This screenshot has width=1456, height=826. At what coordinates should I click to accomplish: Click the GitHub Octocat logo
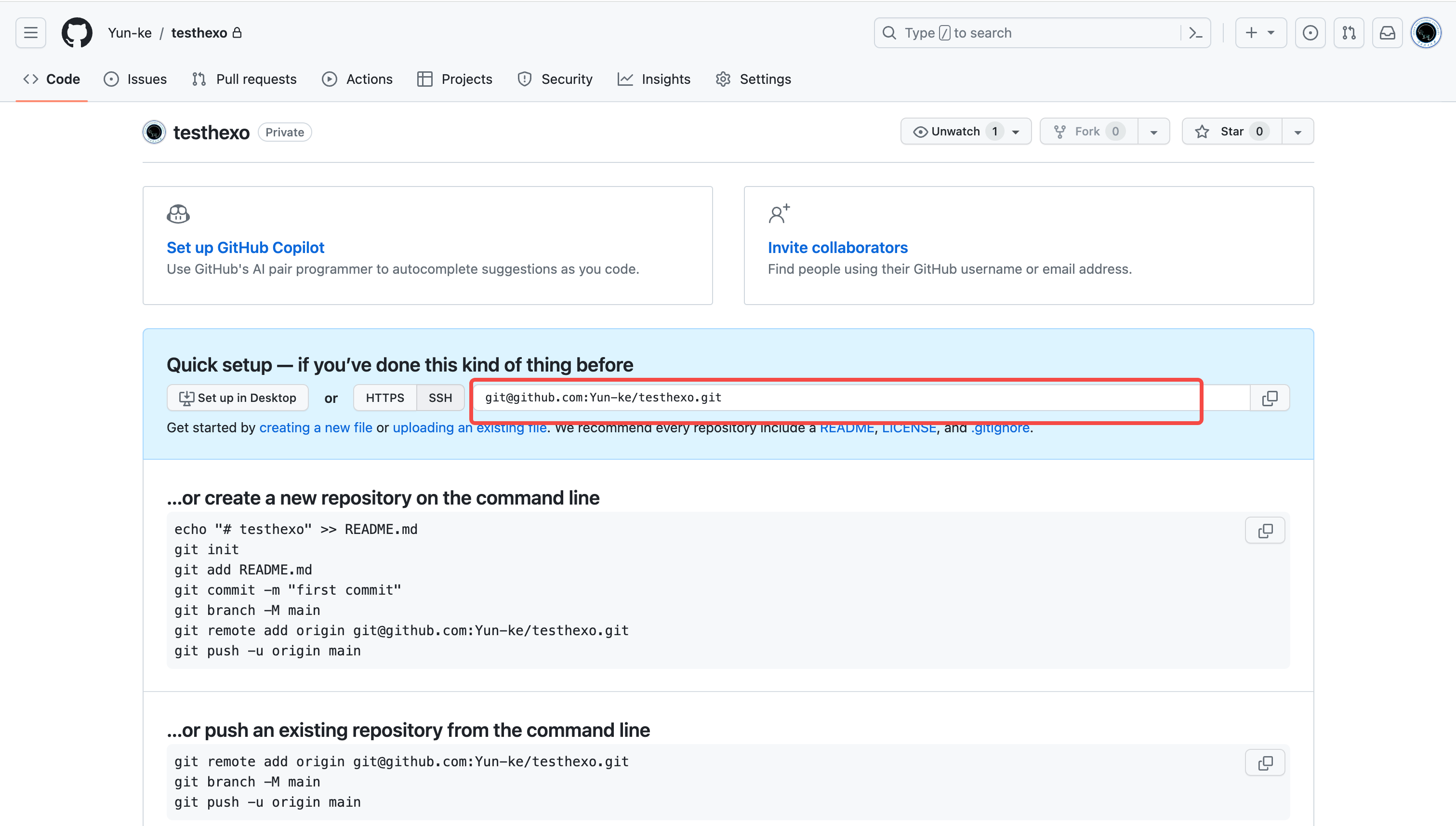coord(77,33)
